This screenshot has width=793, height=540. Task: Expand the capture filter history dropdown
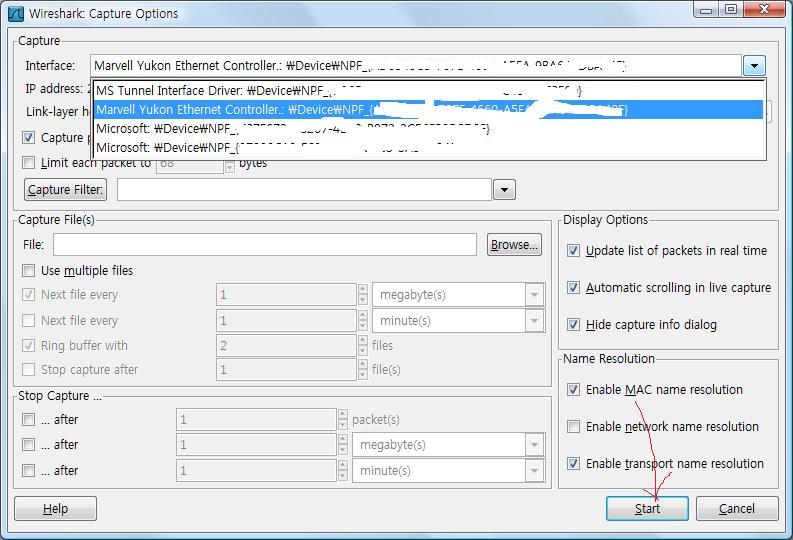[x=504, y=190]
